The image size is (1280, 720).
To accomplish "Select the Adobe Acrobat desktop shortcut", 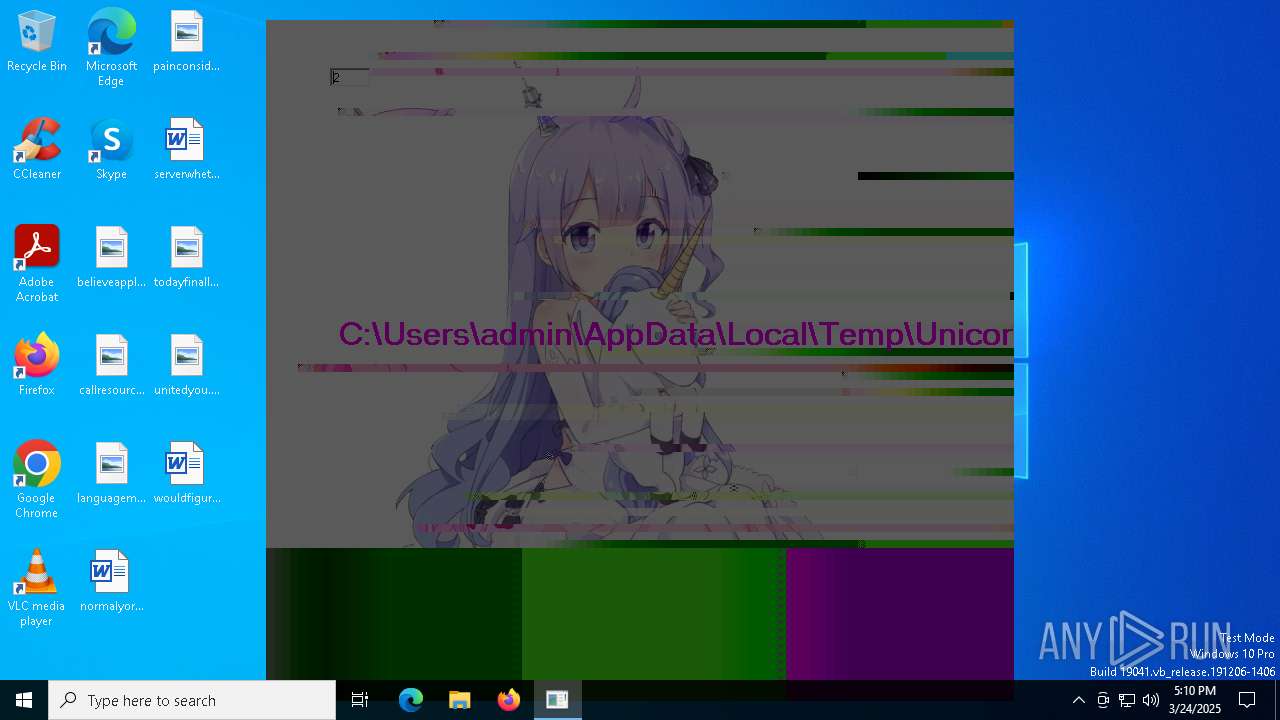I will [x=37, y=264].
